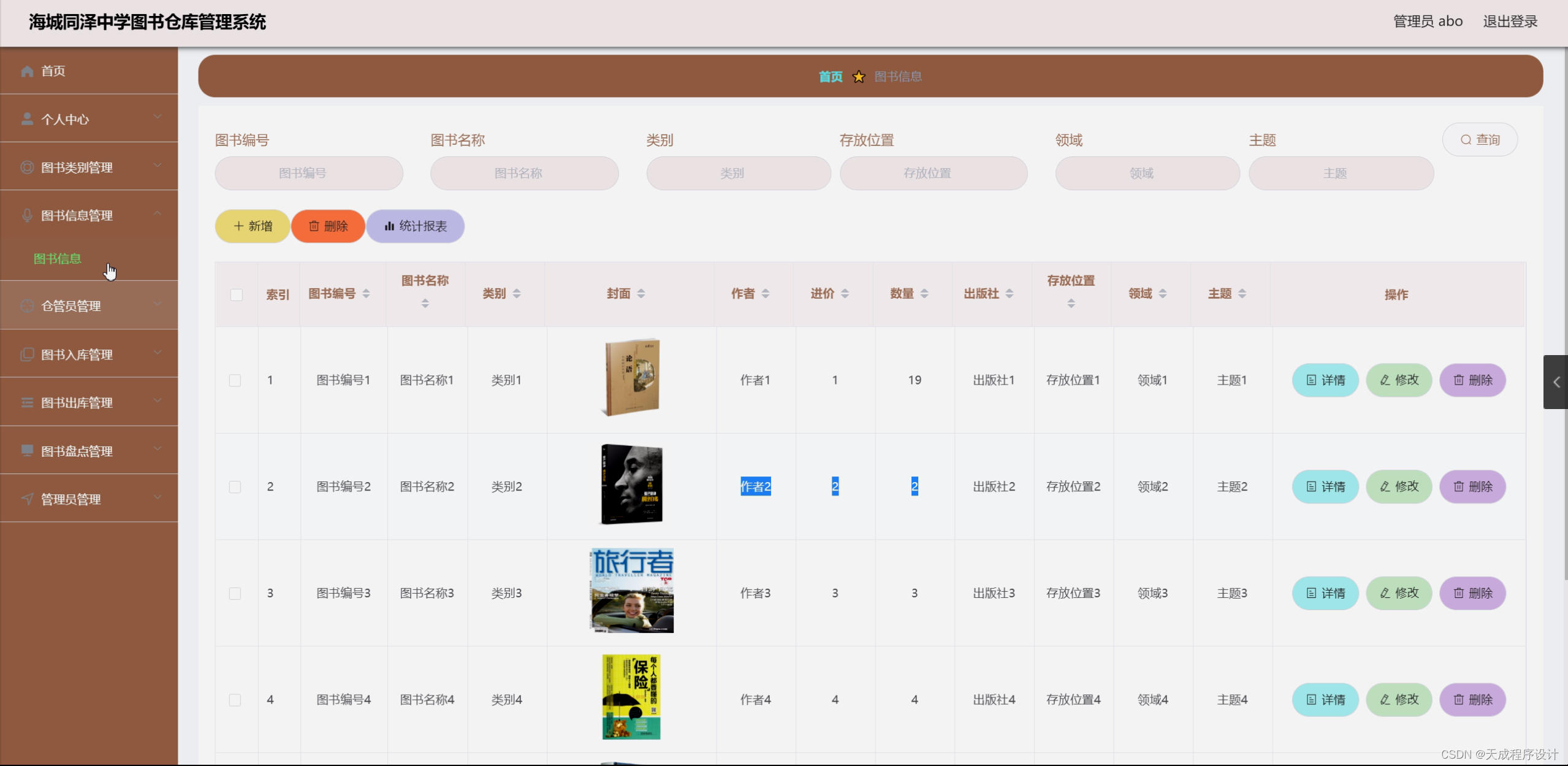Toggle the select-all checkbox in table header
This screenshot has width=1568, height=766.
point(236,295)
